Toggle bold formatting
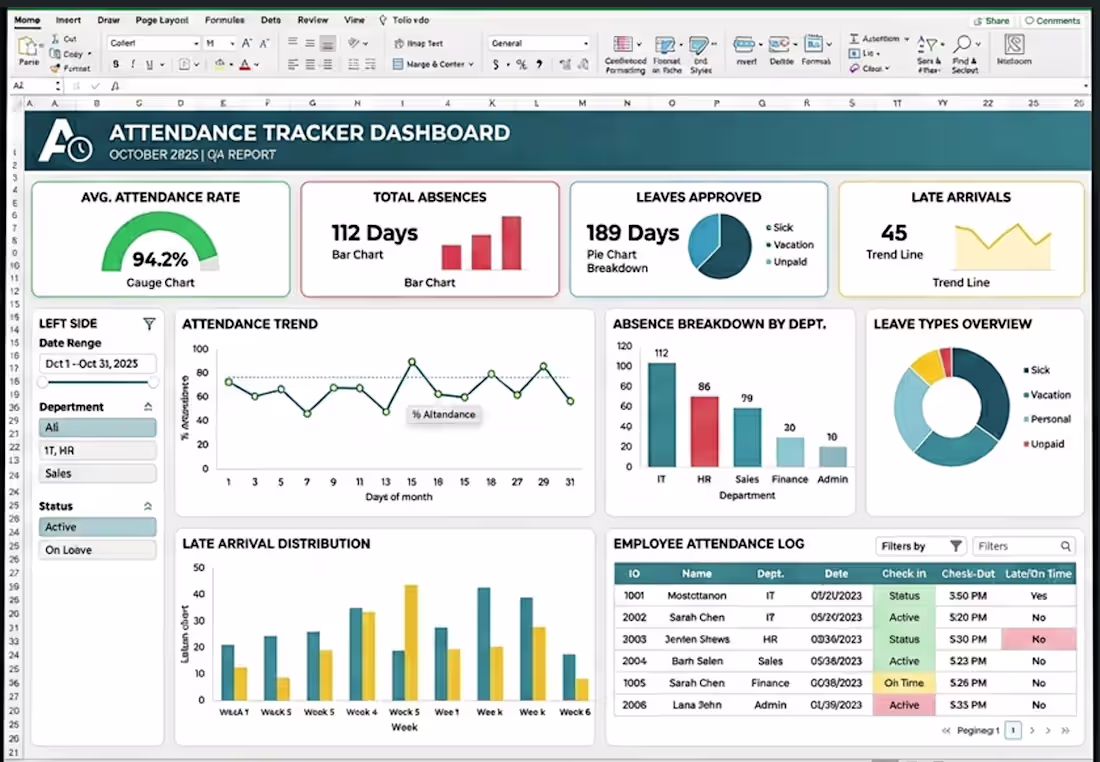1100x762 pixels. click(116, 62)
